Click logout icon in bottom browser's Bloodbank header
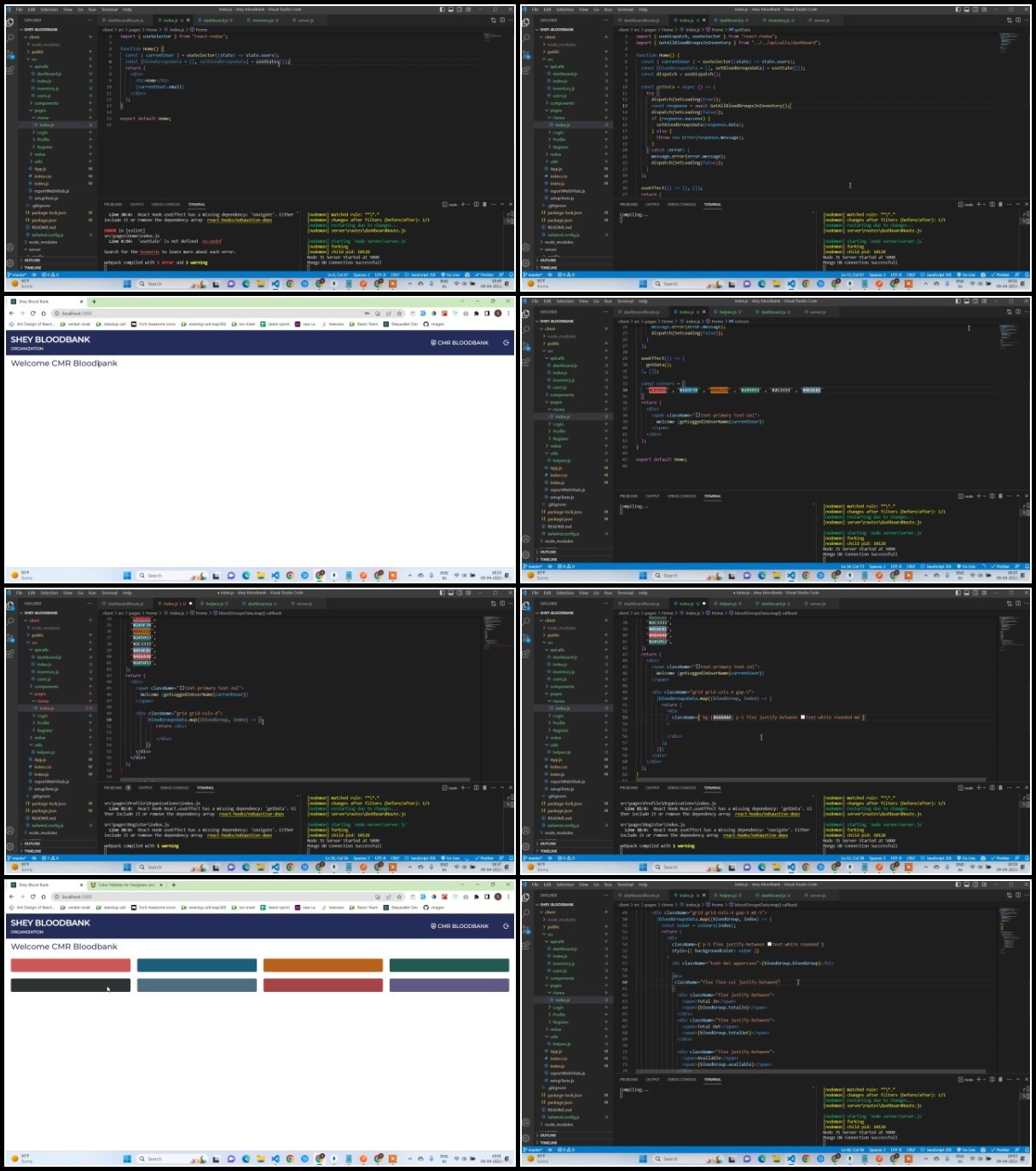This screenshot has width=1036, height=1171. coord(506,926)
